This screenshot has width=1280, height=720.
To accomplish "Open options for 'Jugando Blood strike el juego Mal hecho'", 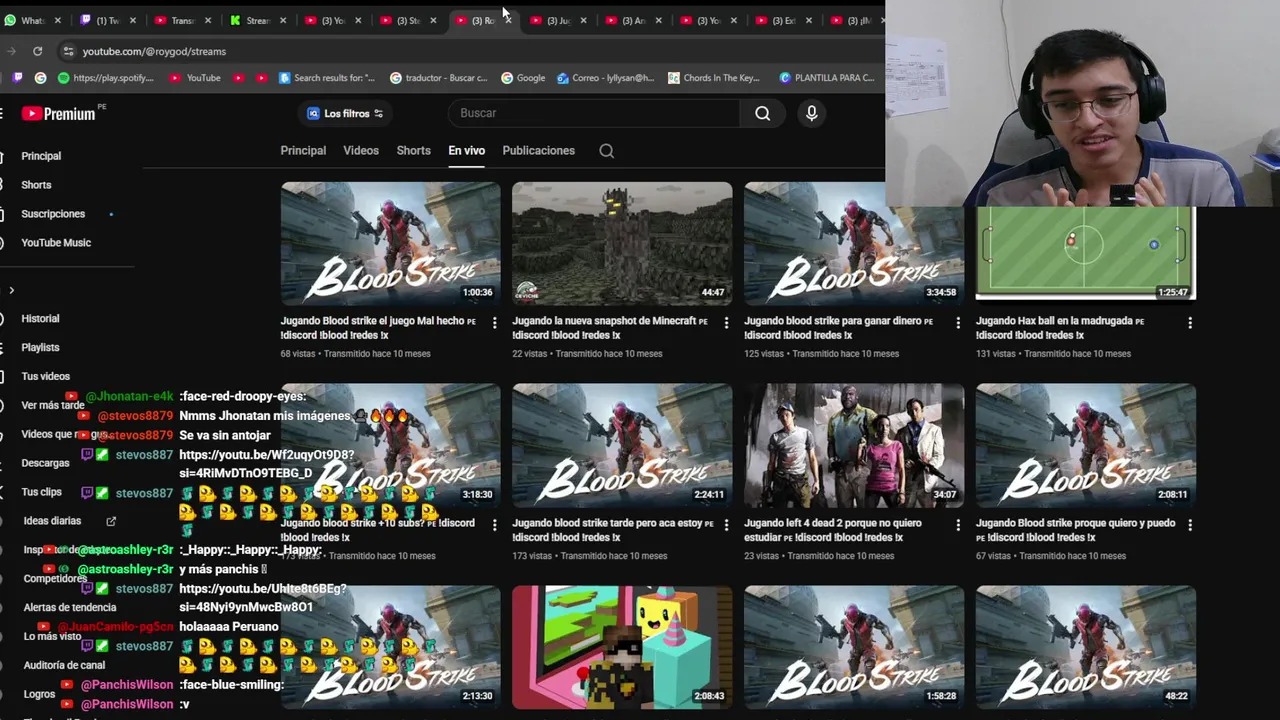I will [x=494, y=323].
